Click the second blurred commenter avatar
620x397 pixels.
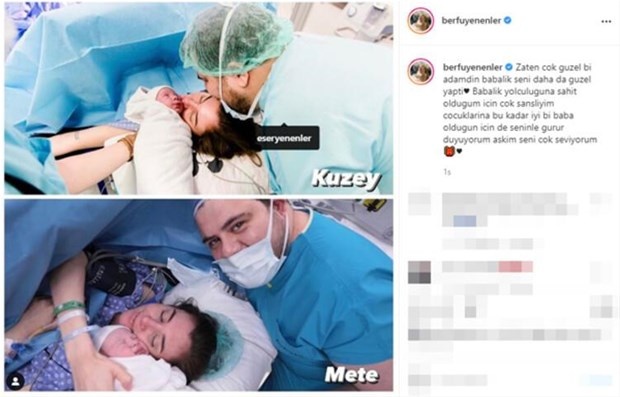420,272
